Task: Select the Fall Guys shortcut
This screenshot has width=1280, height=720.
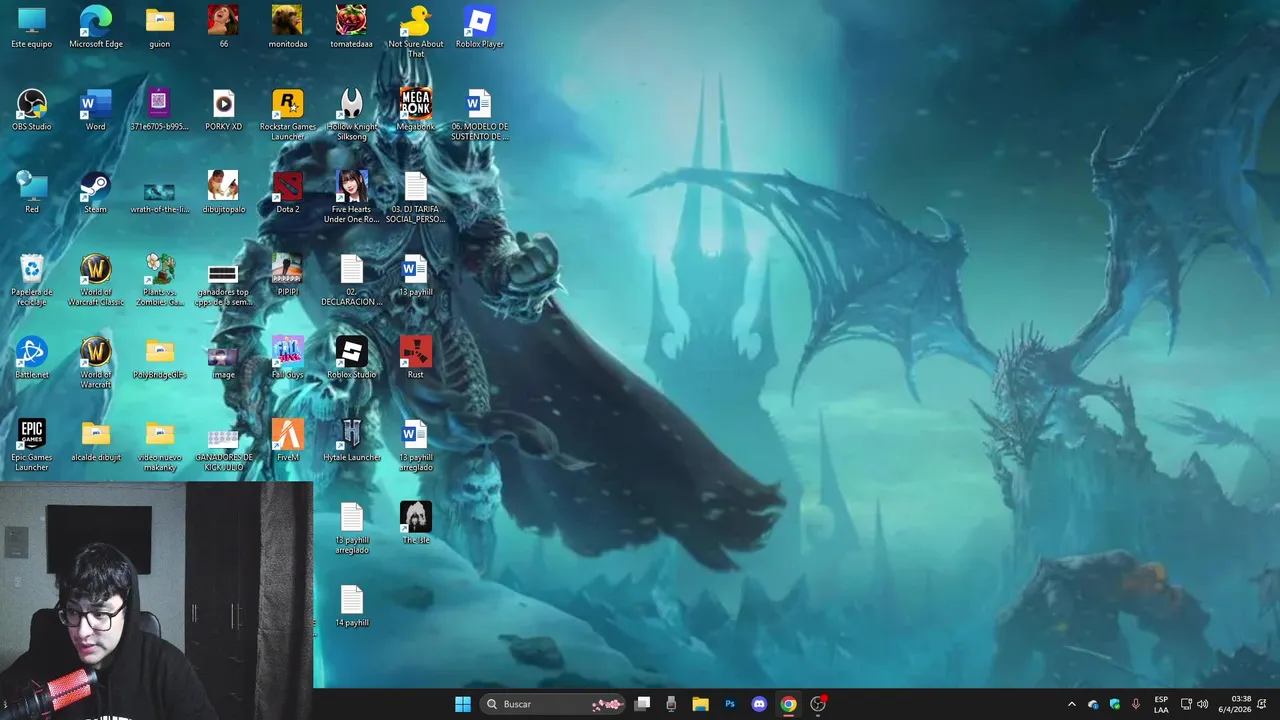Action: pos(288,358)
